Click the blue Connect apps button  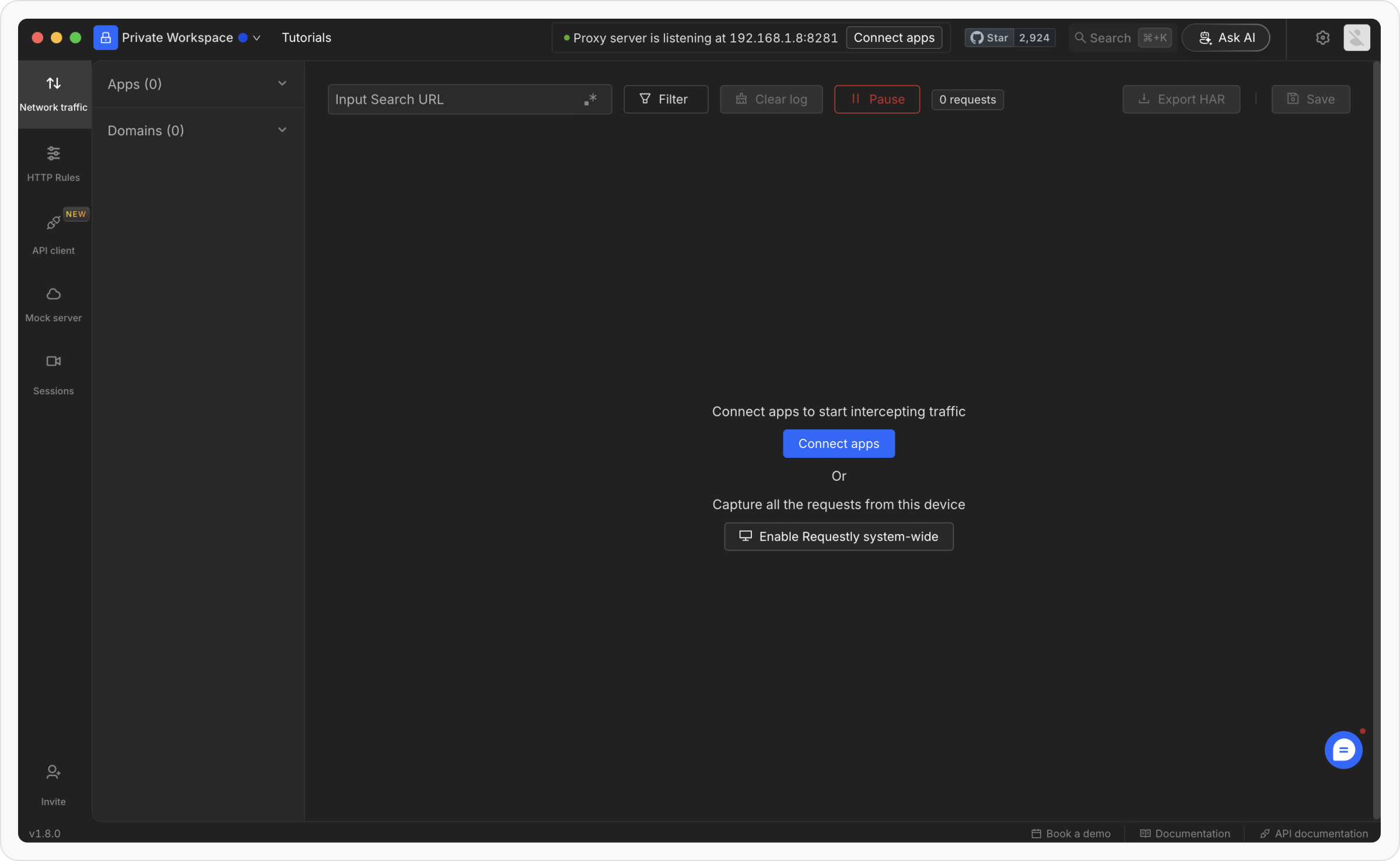838,443
